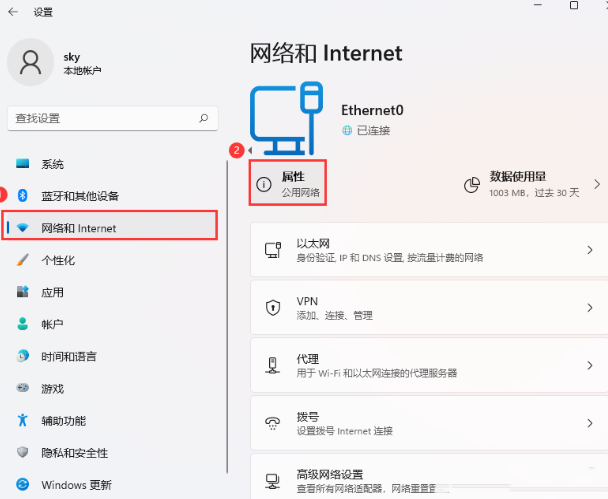Image resolution: width=608 pixels, height=499 pixels.
Task: Click the sidebar vertical scrollbar
Action: 227,317
